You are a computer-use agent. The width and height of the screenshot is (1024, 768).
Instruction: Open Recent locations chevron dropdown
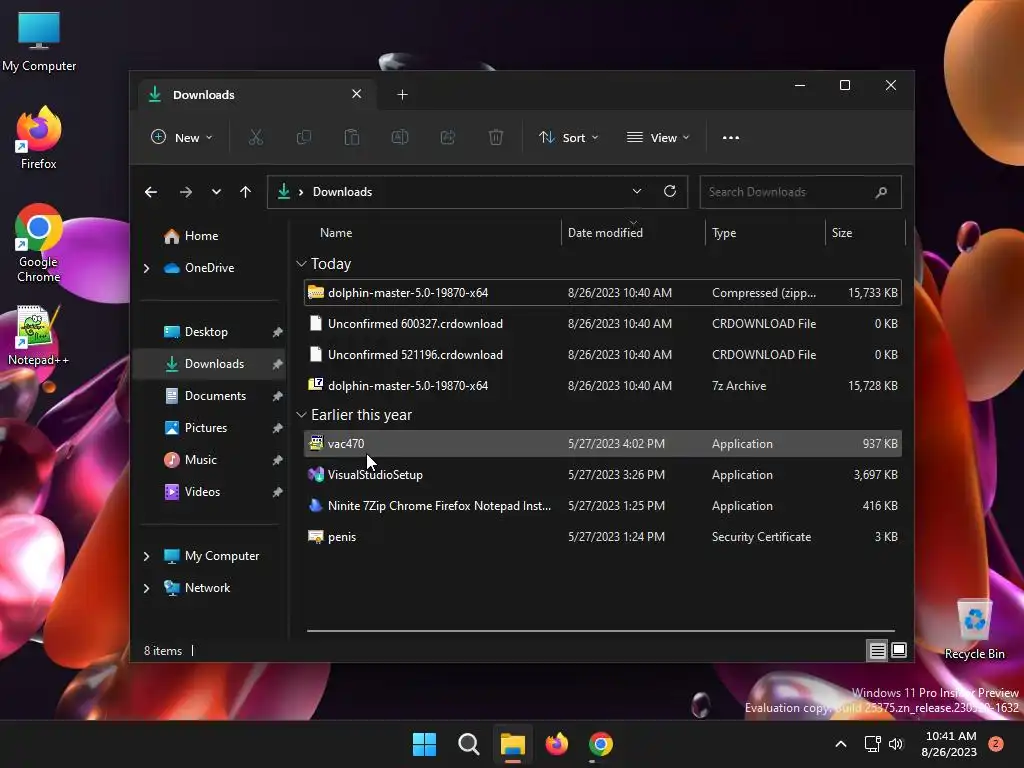[x=216, y=192]
